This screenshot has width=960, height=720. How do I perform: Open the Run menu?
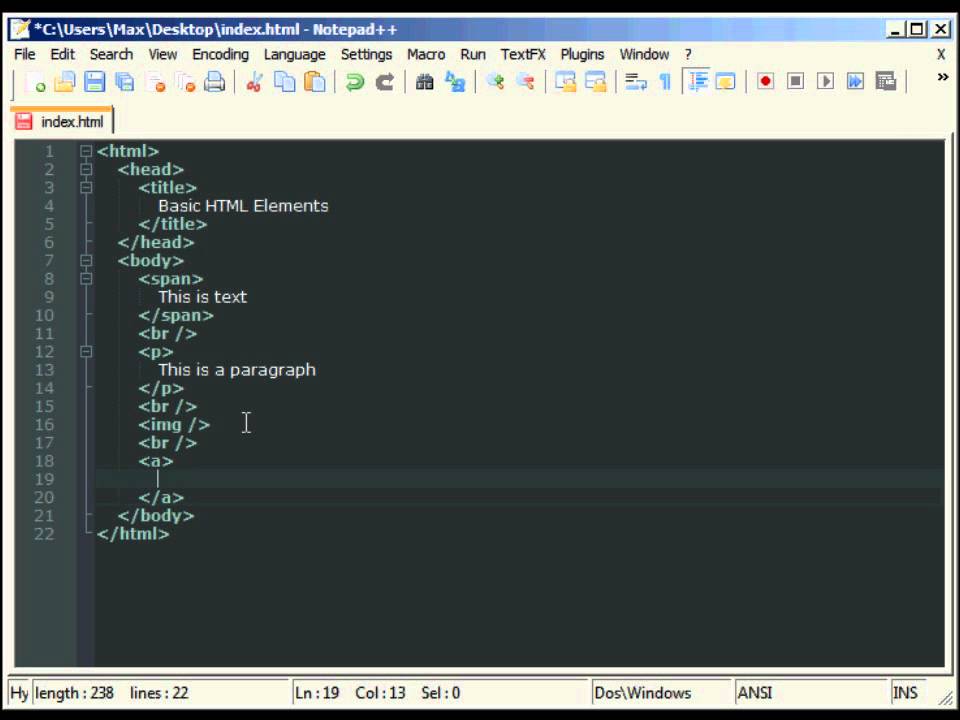473,54
